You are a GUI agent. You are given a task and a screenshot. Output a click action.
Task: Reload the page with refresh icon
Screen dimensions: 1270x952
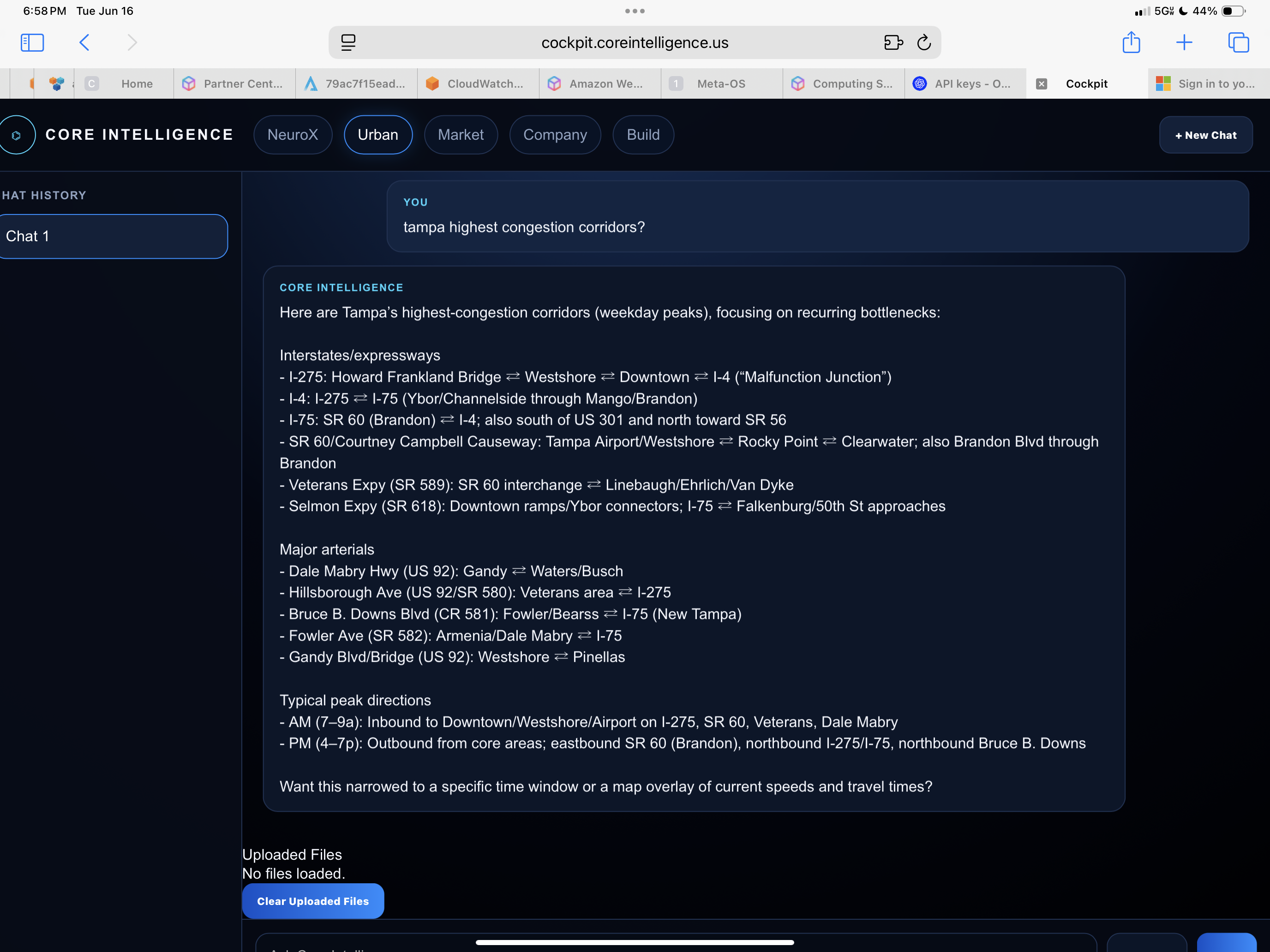pos(924,42)
